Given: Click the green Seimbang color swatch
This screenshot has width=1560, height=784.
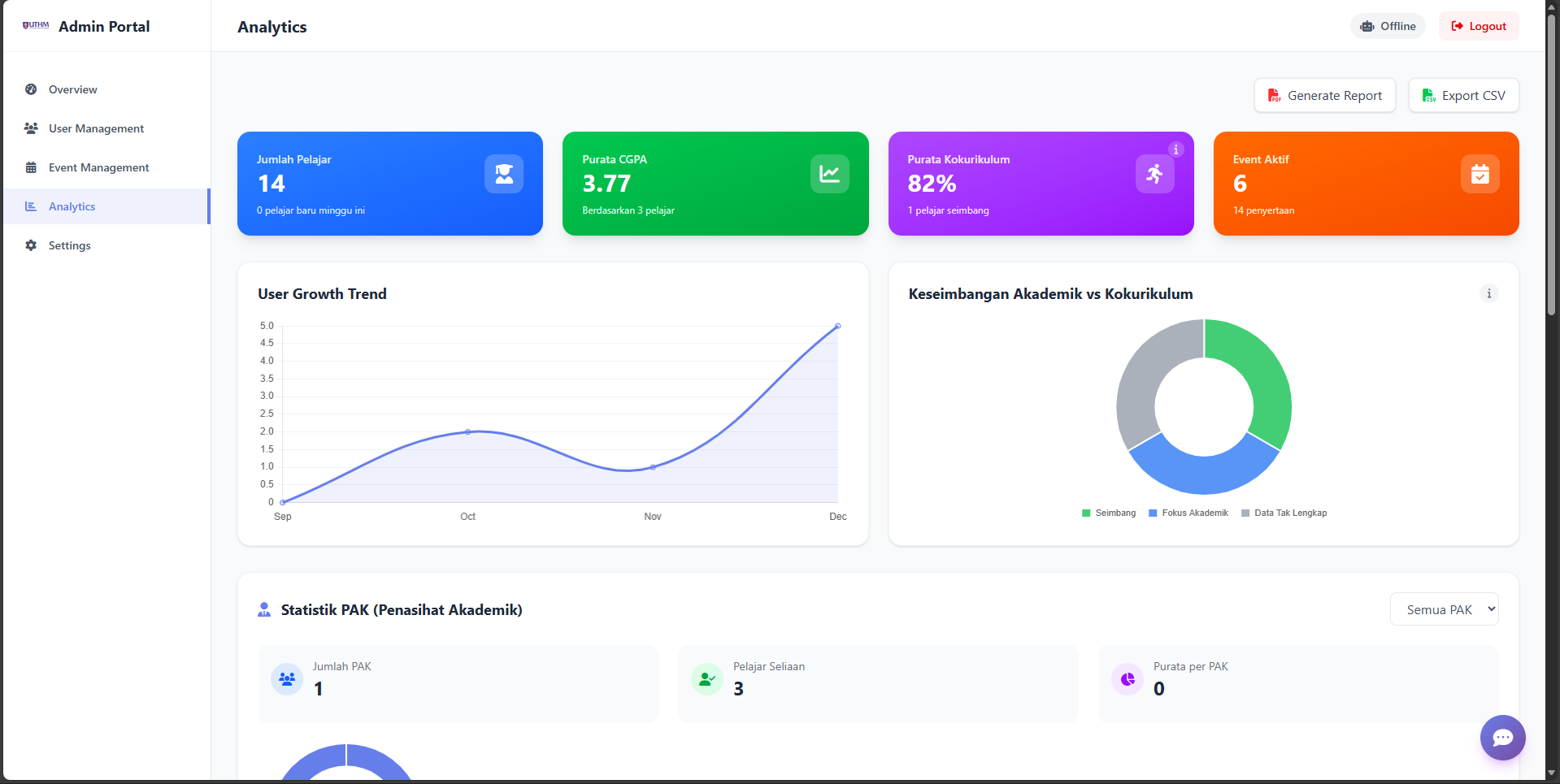Looking at the screenshot, I should [1084, 513].
